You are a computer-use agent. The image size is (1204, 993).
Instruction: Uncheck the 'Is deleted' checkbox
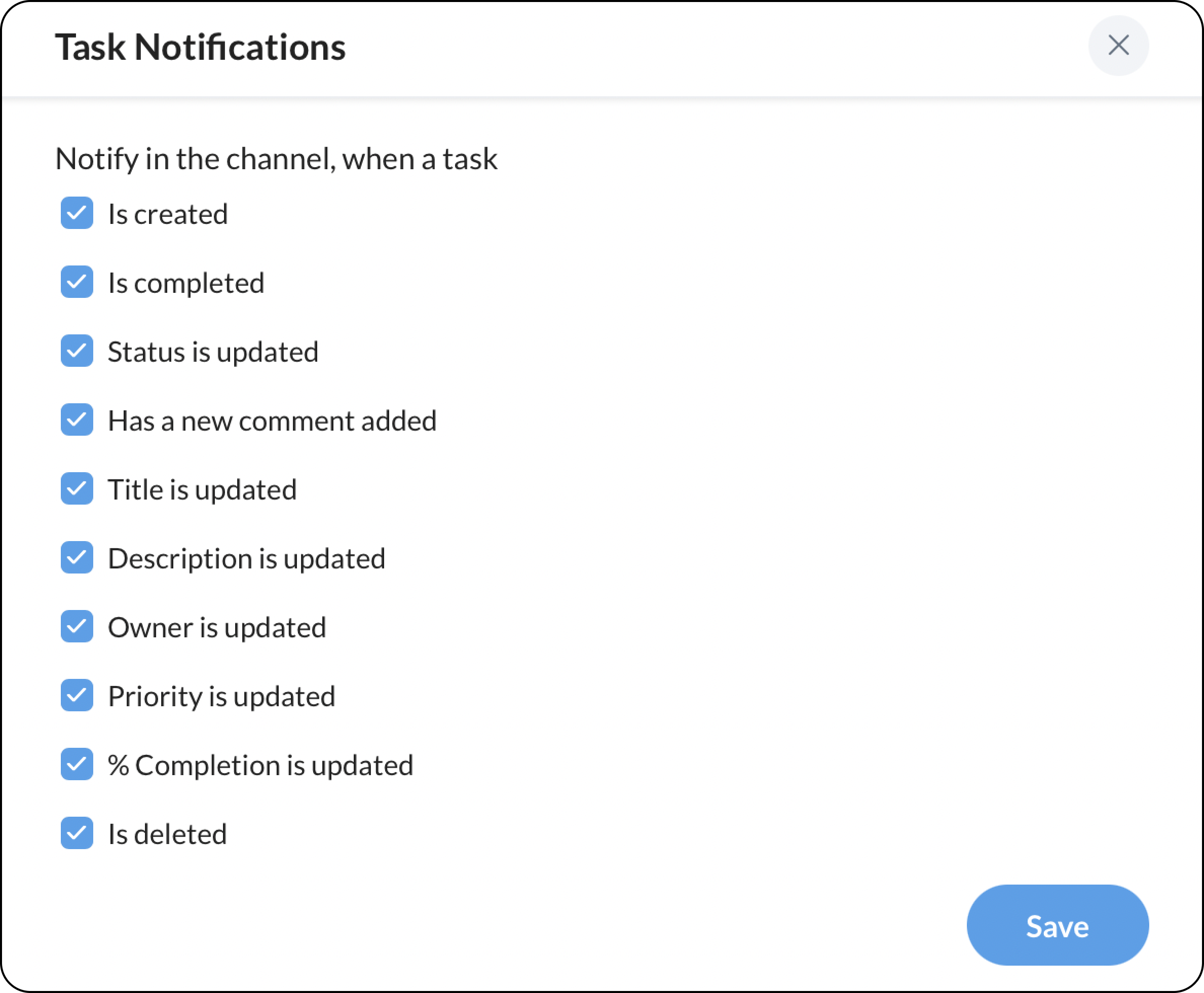(x=77, y=833)
